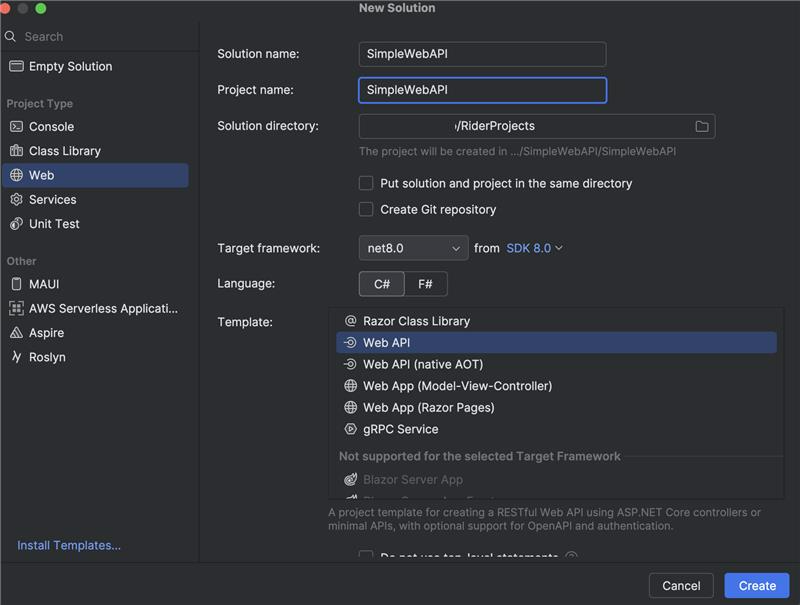Select F# as the language
The height and width of the screenshot is (605, 800).
tap(426, 284)
